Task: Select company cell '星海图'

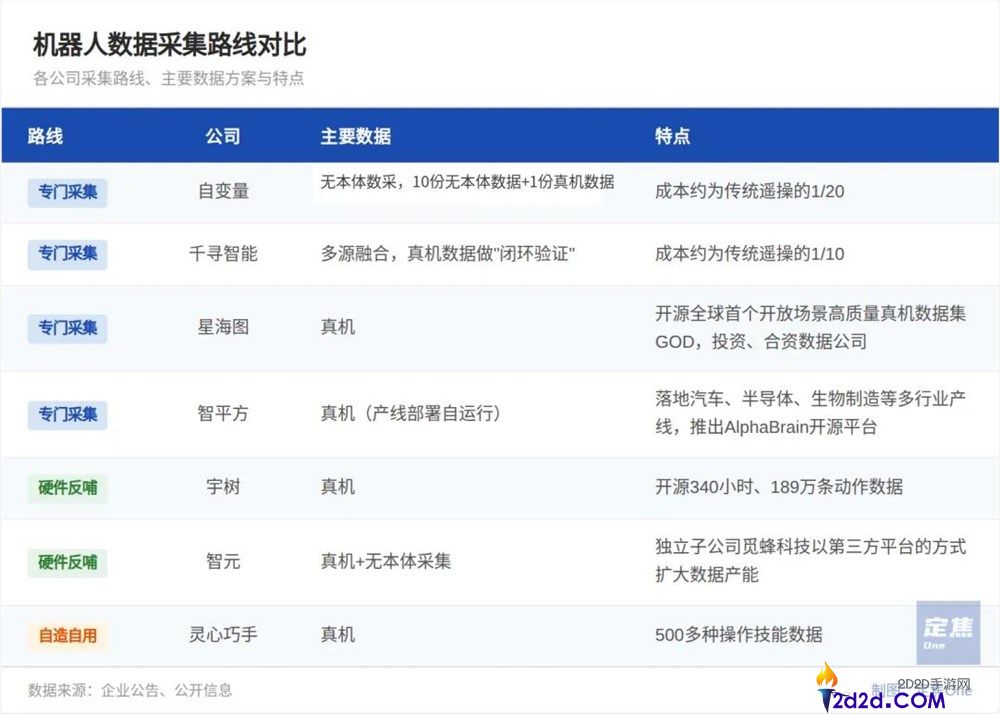Action: coord(223,328)
